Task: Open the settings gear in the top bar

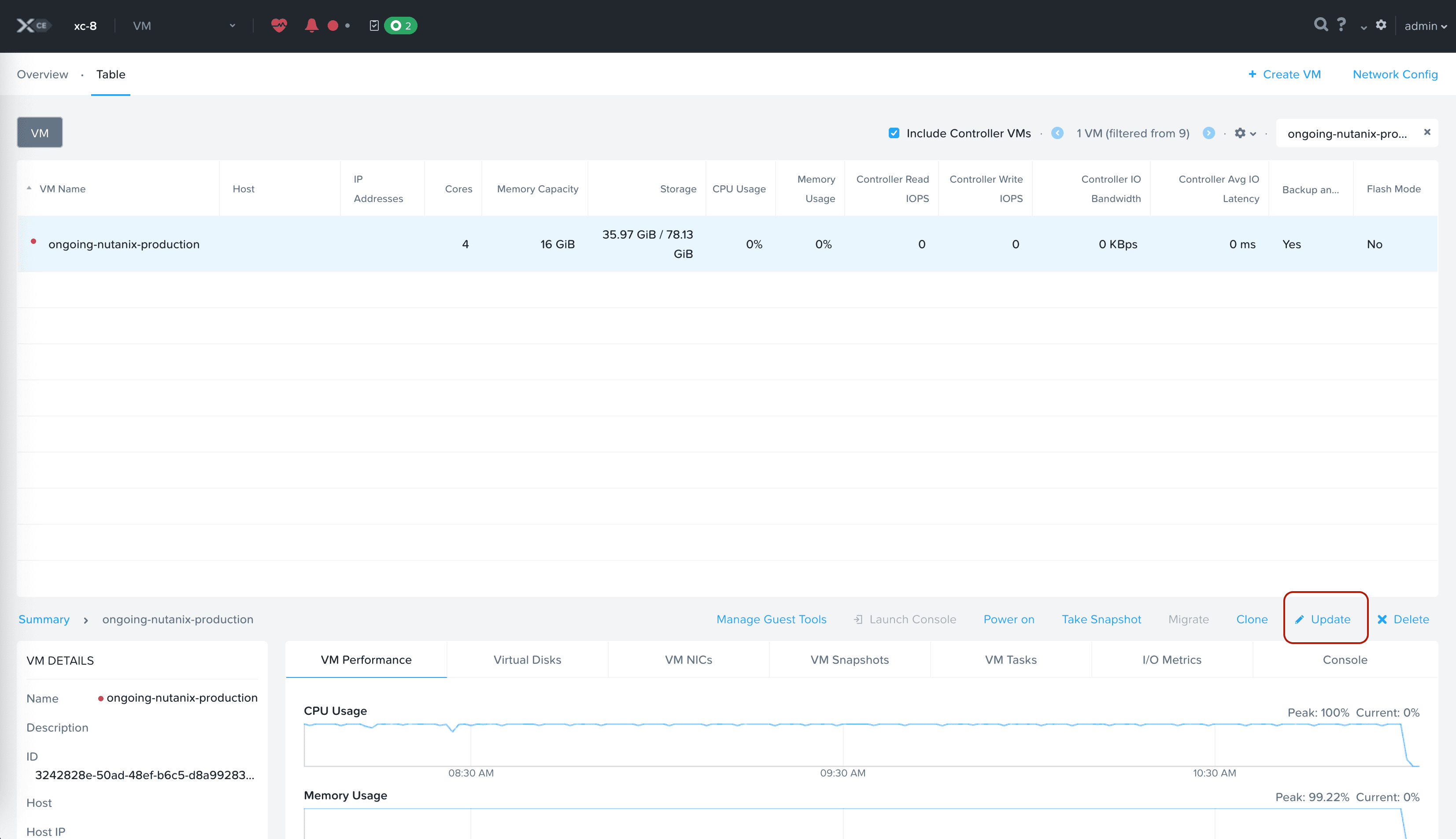Action: pyautogui.click(x=1381, y=26)
